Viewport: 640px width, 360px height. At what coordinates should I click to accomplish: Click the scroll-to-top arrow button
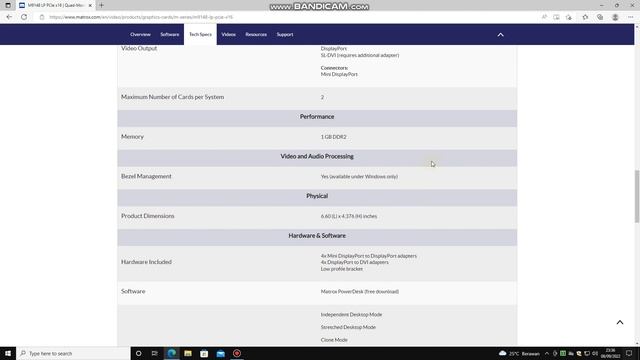tap(620, 322)
